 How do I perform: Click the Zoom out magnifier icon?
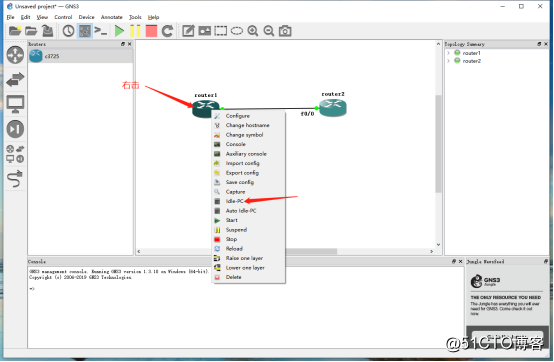(269, 31)
